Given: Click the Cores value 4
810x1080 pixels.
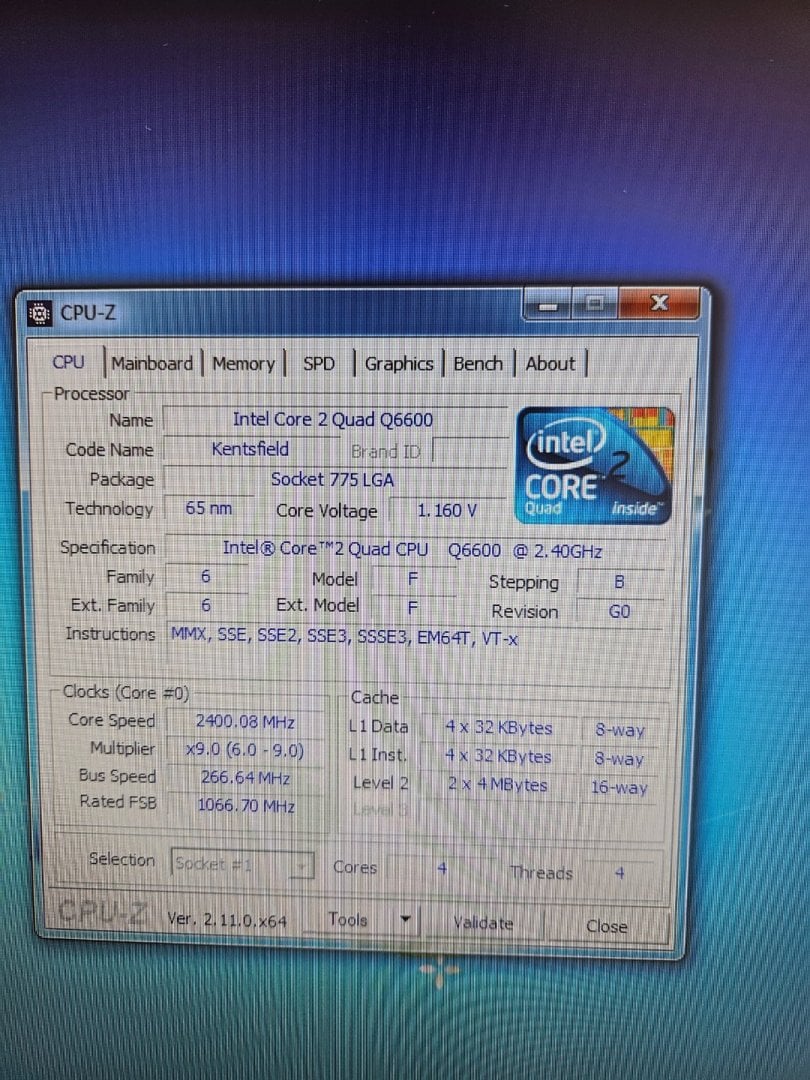Looking at the screenshot, I should pos(442,869).
